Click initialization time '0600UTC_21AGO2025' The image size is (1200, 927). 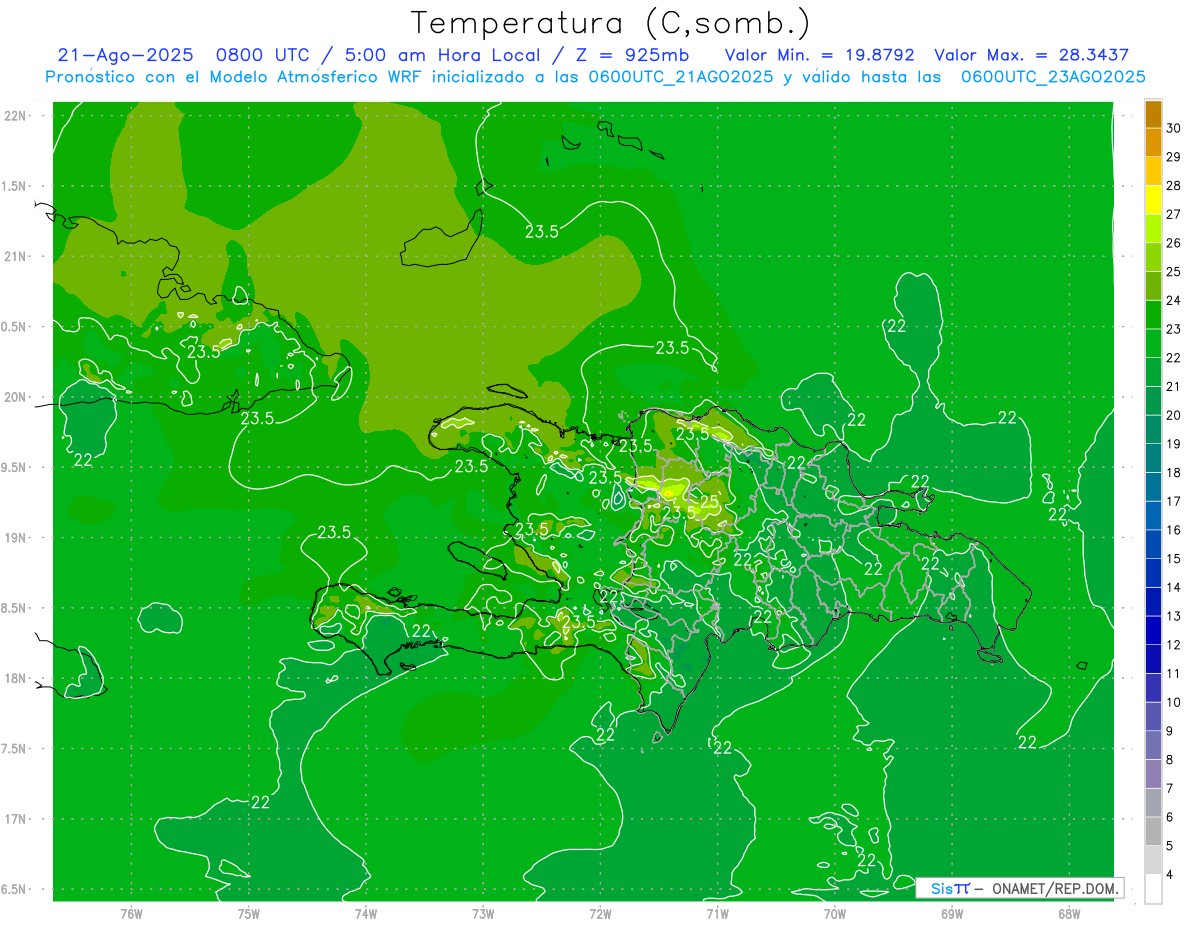point(679,77)
